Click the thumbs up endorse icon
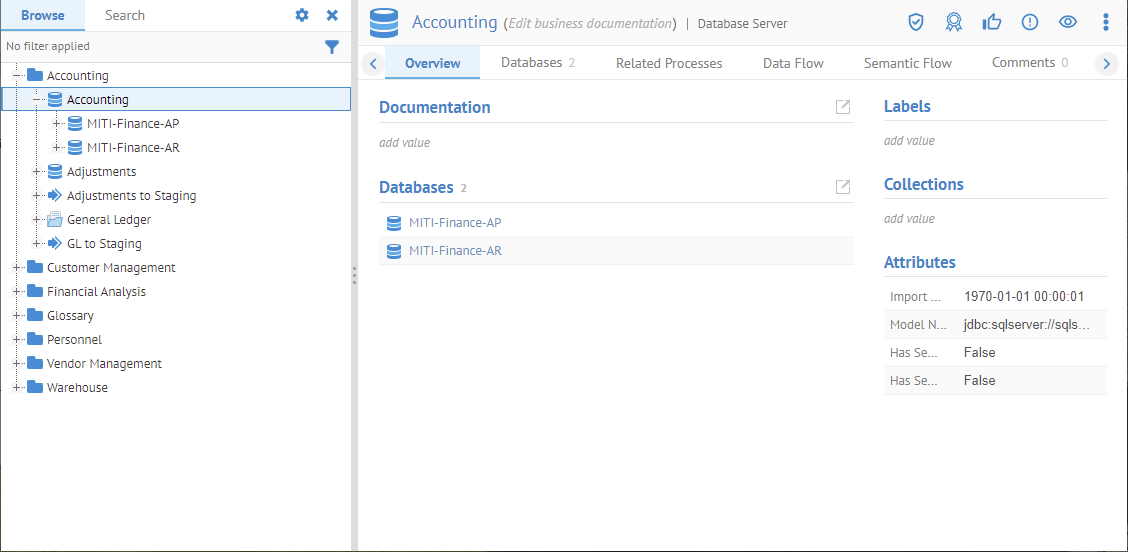The height and width of the screenshot is (552, 1128). [991, 23]
